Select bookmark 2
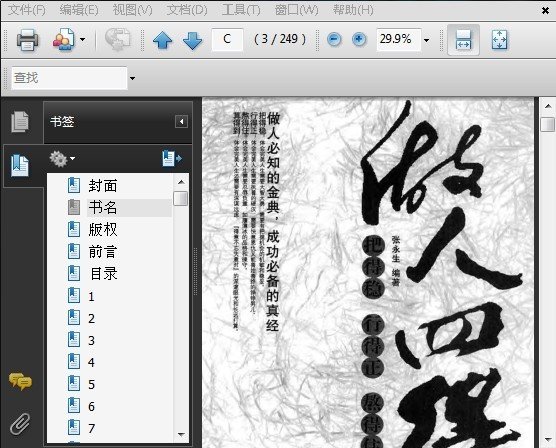 point(91,319)
